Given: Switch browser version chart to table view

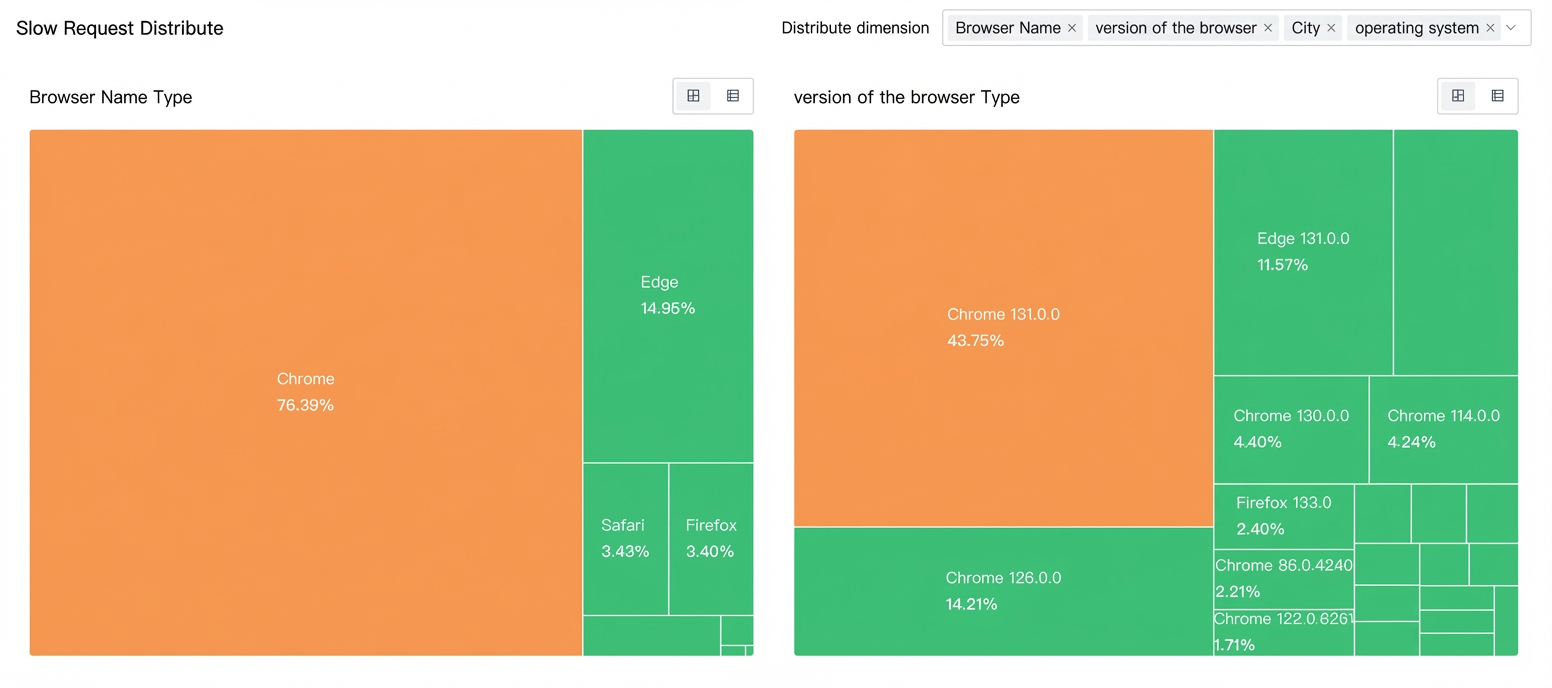Looking at the screenshot, I should [1497, 96].
